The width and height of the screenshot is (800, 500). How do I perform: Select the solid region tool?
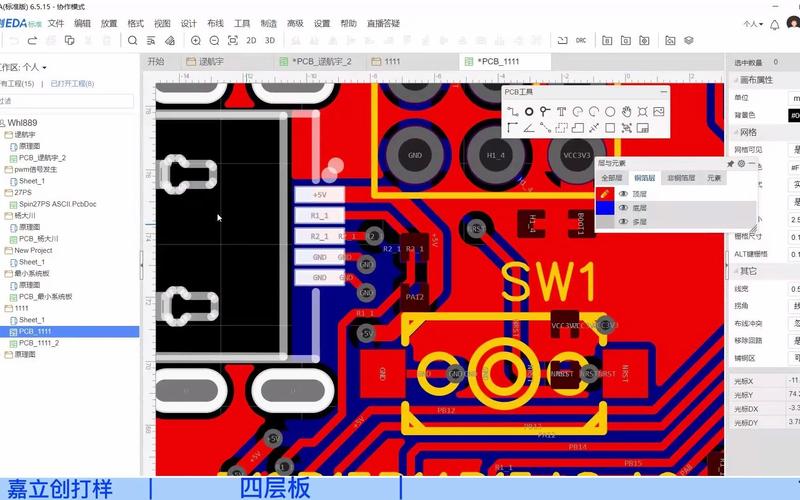click(x=578, y=128)
